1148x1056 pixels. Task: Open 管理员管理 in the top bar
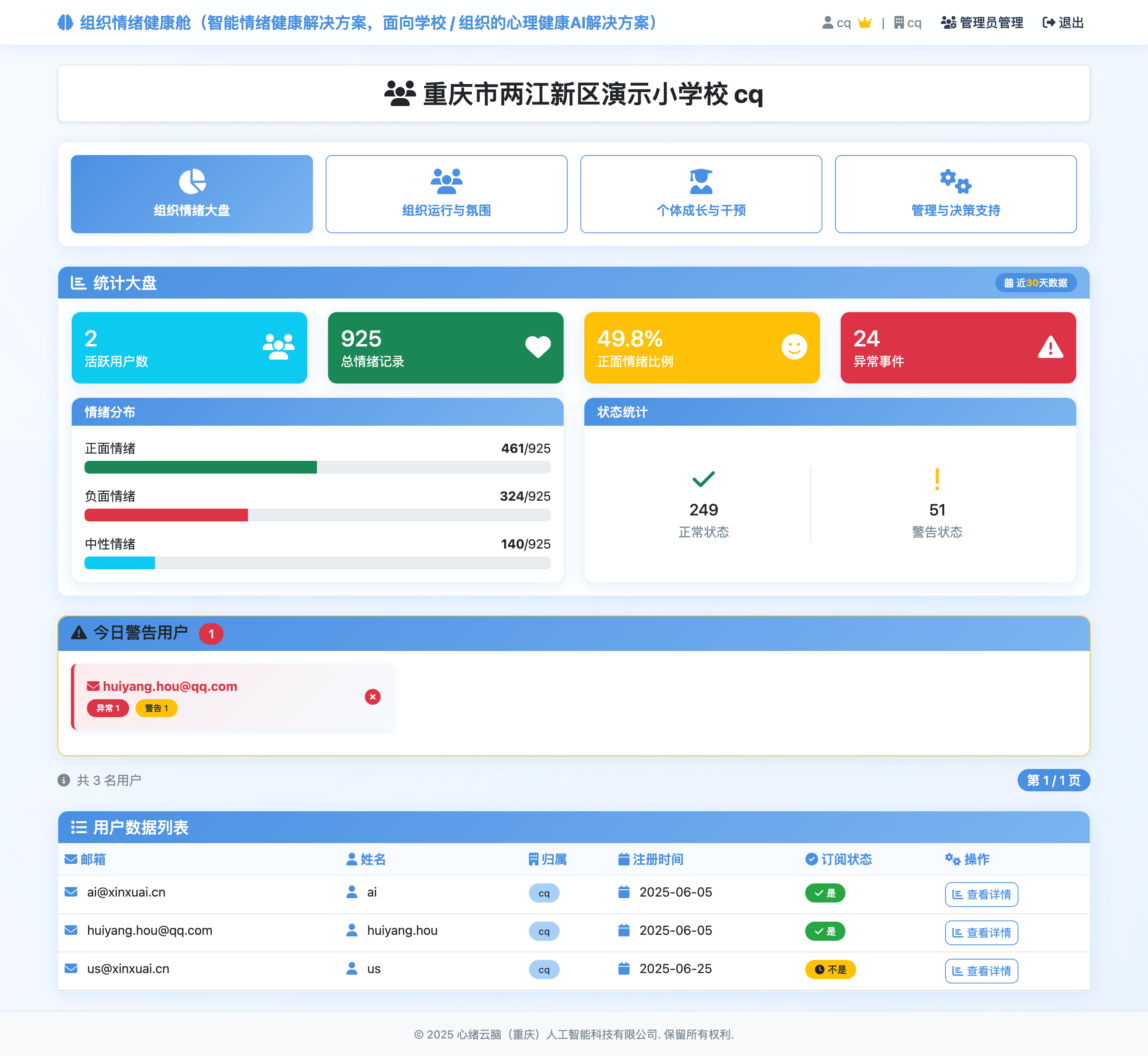coord(982,23)
